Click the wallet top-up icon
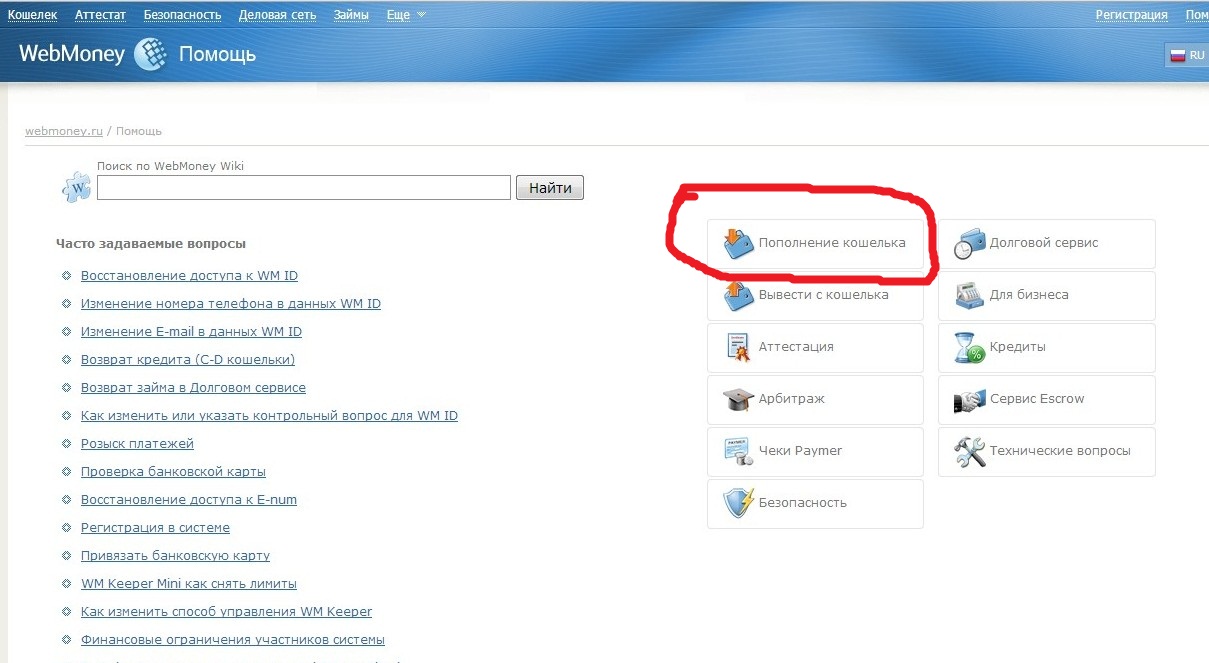 tap(738, 243)
